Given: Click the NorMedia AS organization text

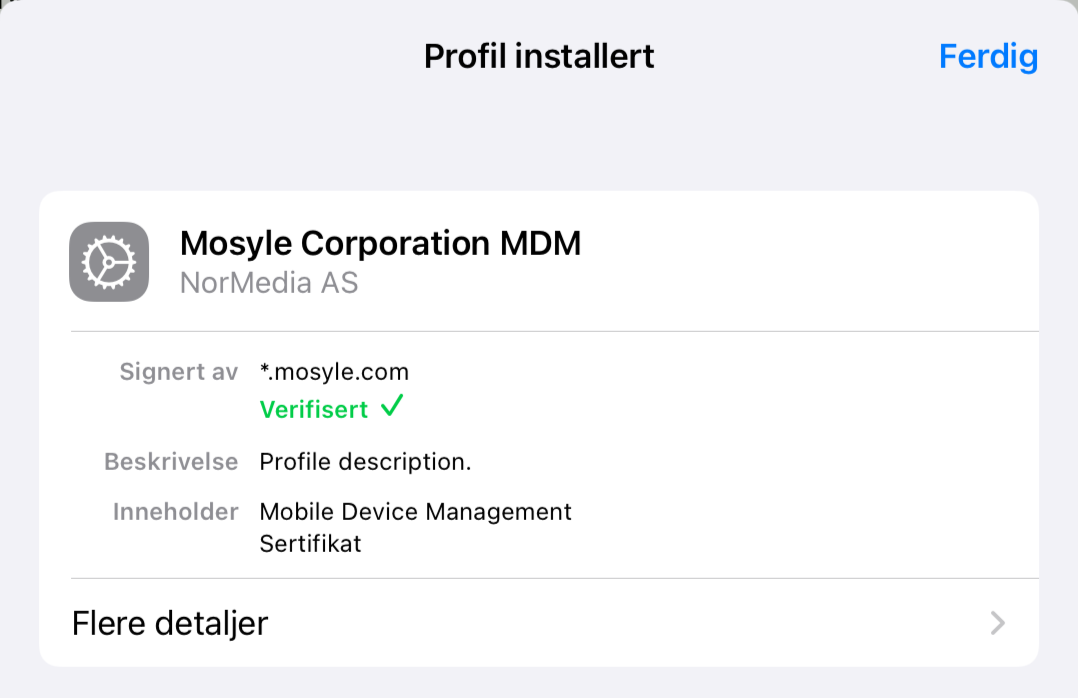Looking at the screenshot, I should click(269, 283).
